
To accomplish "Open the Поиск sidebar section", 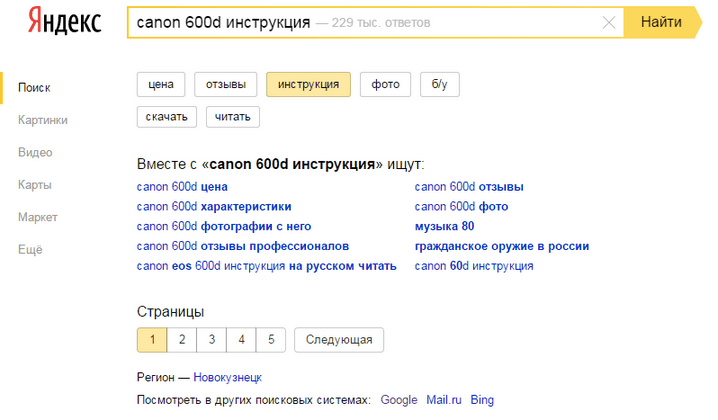I will pyautogui.click(x=34, y=87).
